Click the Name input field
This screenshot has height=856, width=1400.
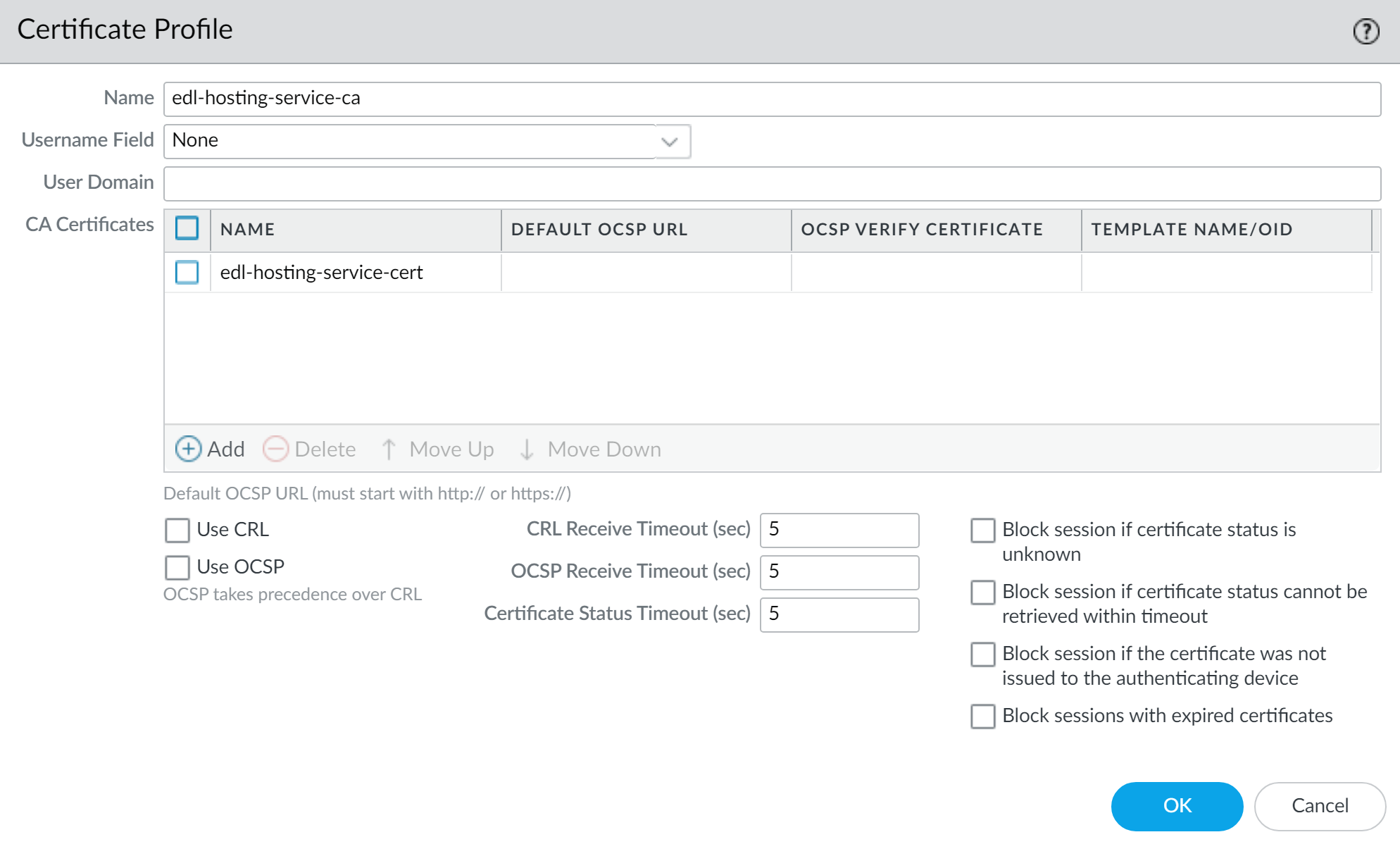771,99
